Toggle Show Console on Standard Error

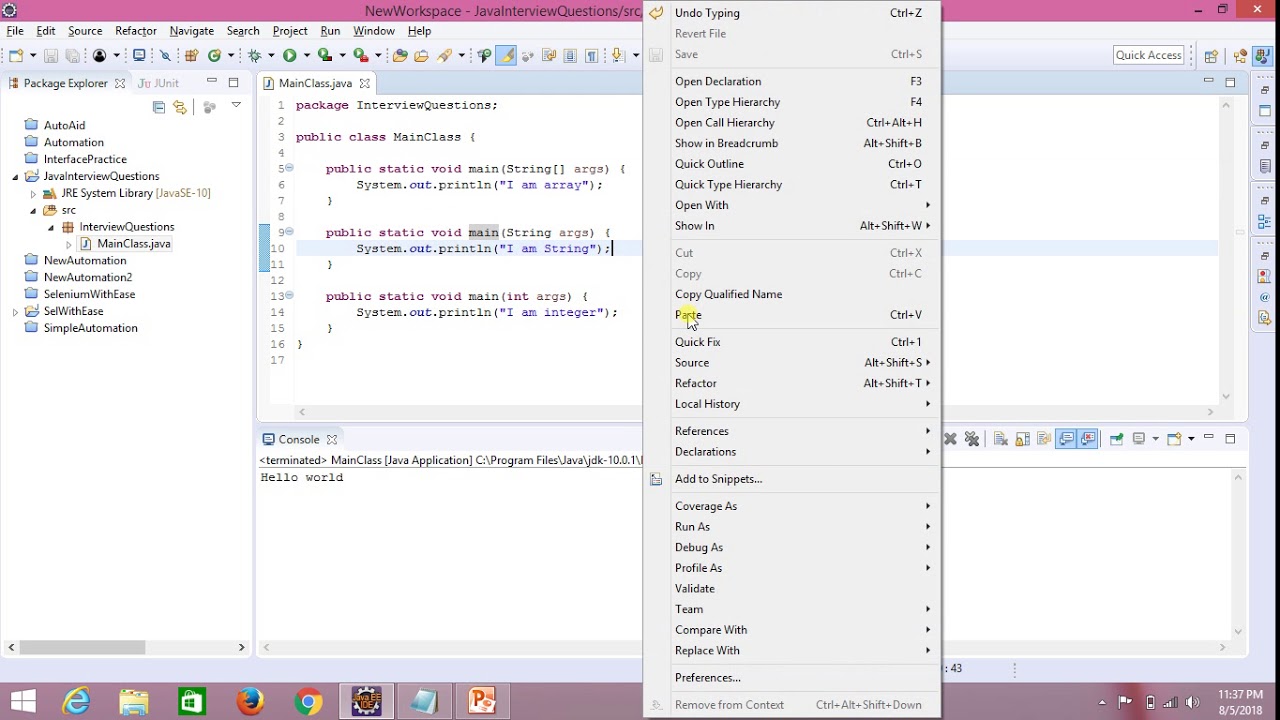click(1088, 439)
